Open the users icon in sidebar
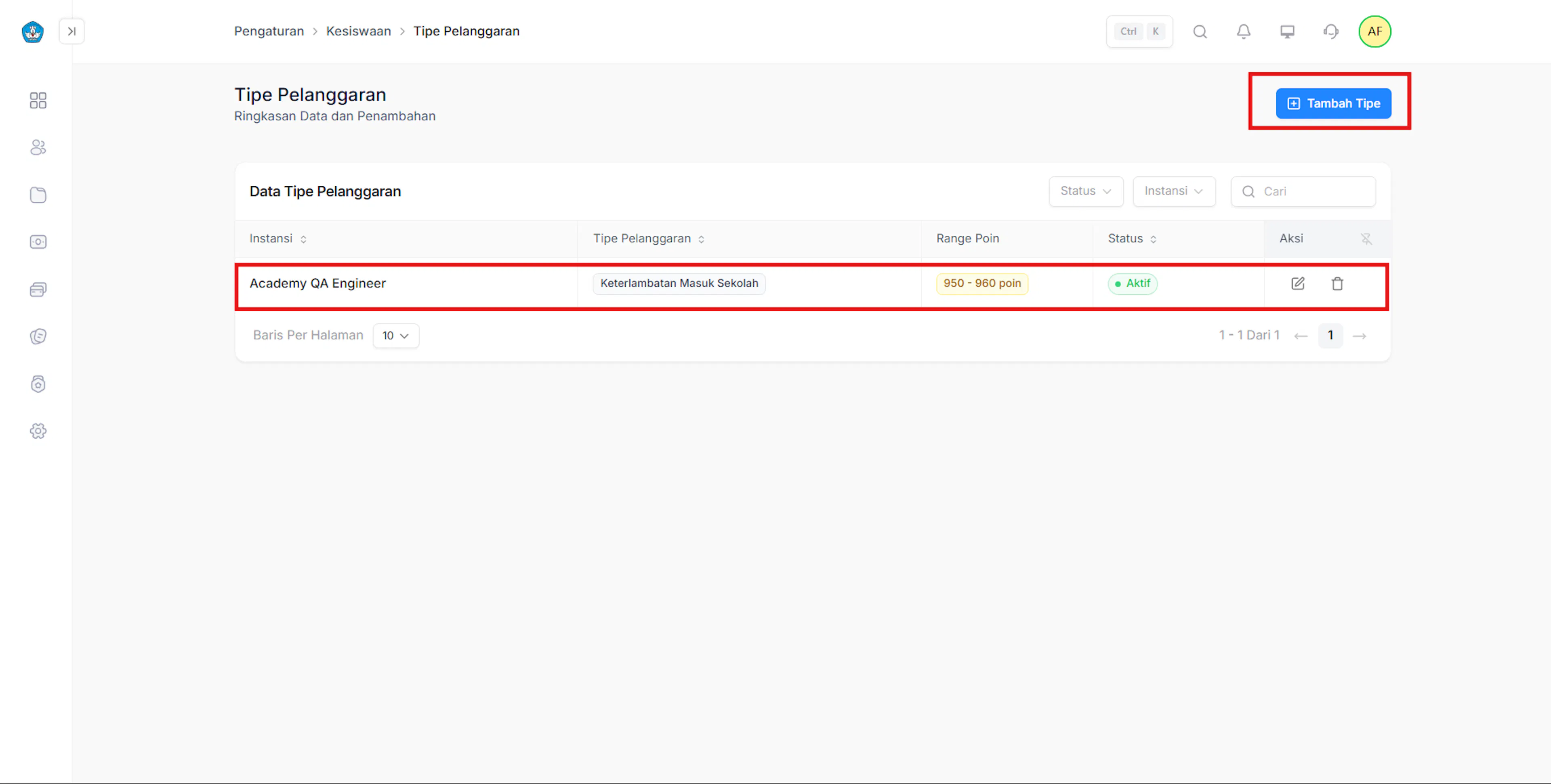 click(38, 147)
